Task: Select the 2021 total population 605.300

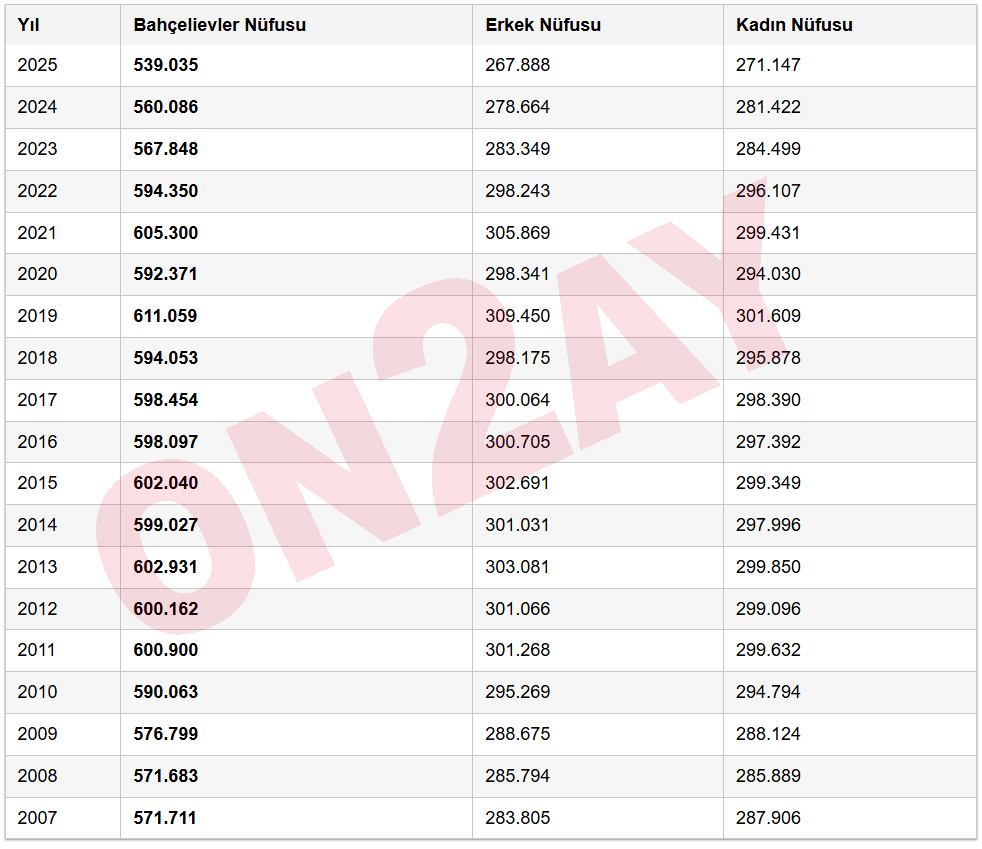Action: pos(165,233)
